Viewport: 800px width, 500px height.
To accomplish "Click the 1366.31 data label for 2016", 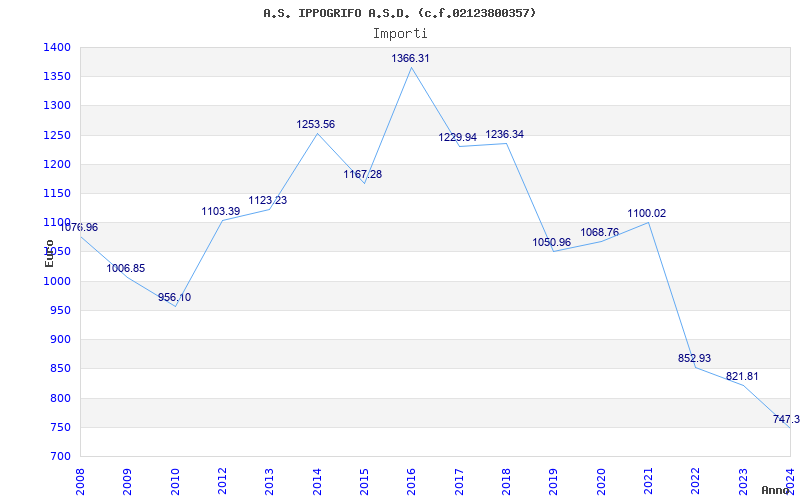I will coord(410,58).
